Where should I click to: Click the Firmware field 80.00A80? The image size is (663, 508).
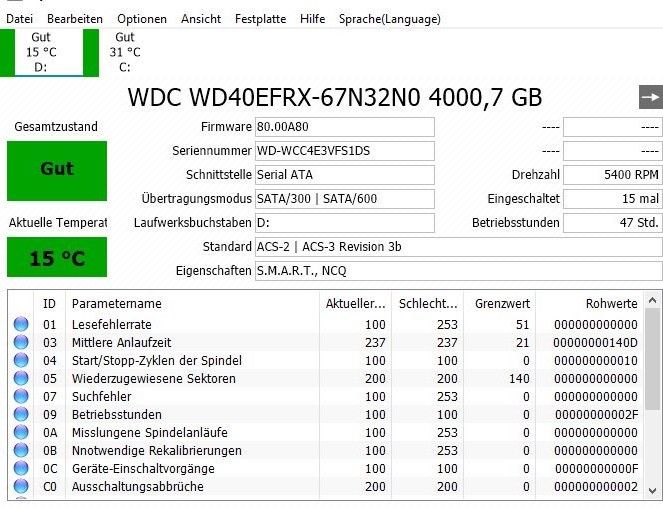(x=345, y=127)
